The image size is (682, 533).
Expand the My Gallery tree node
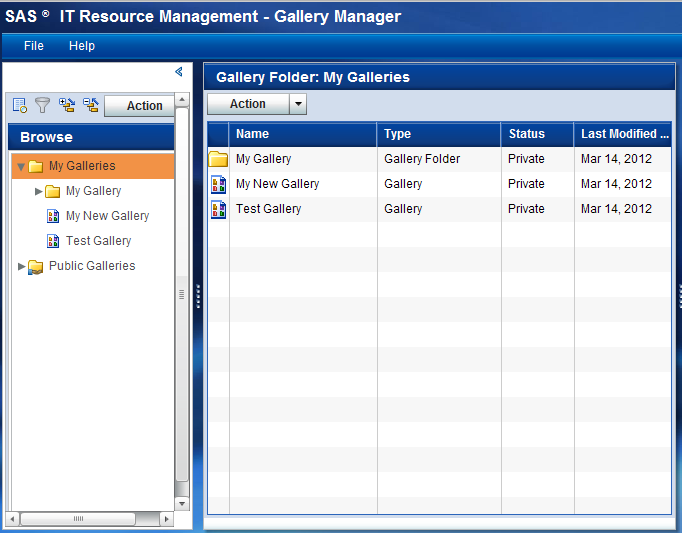coord(39,191)
